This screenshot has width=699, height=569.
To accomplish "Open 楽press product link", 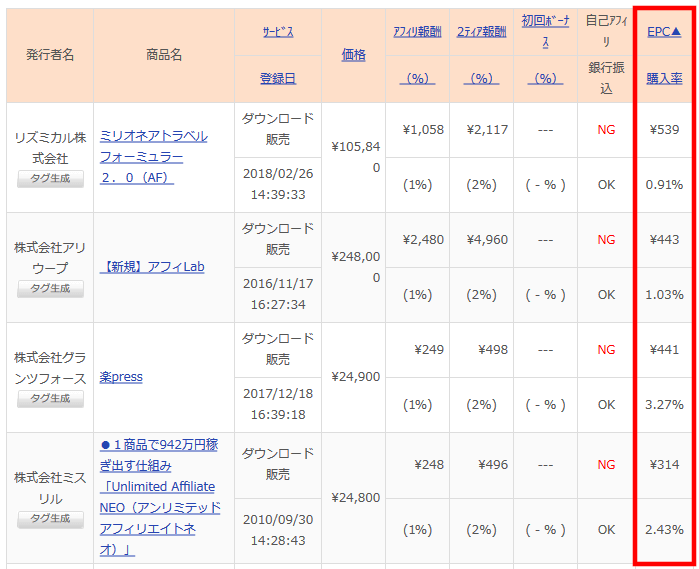I will click(x=121, y=377).
